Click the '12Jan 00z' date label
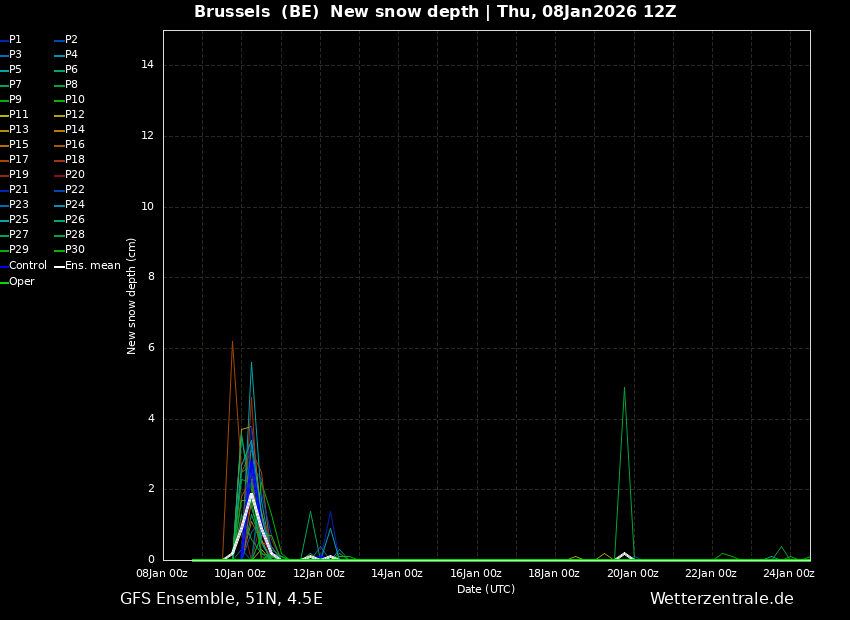850x620 pixels. pos(319,573)
